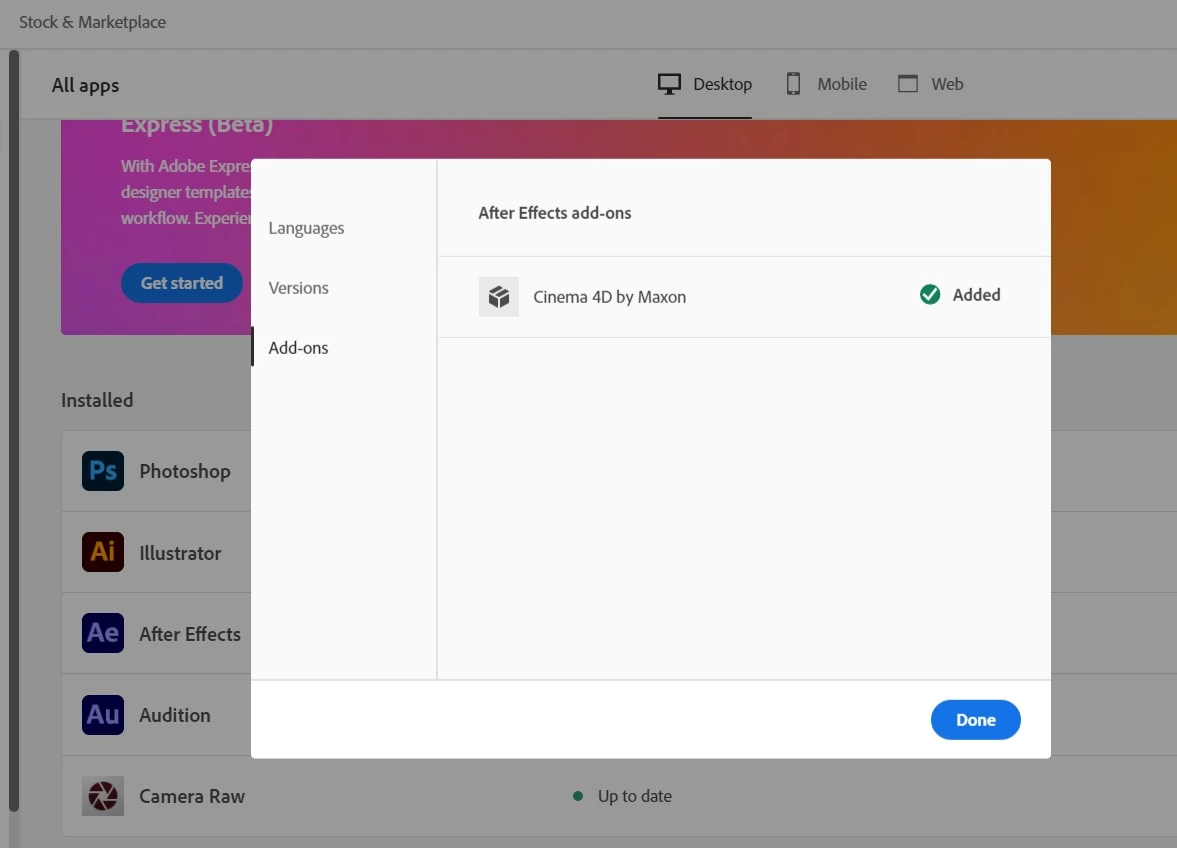The height and width of the screenshot is (848, 1177).
Task: Click the Mobile phone icon
Action: tap(793, 84)
